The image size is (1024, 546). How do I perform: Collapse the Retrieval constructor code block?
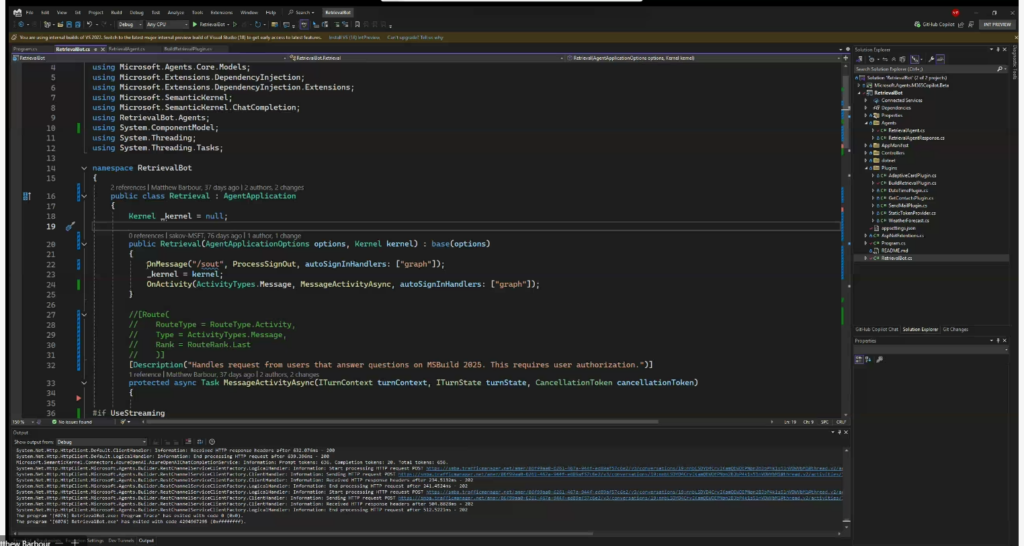click(84, 244)
